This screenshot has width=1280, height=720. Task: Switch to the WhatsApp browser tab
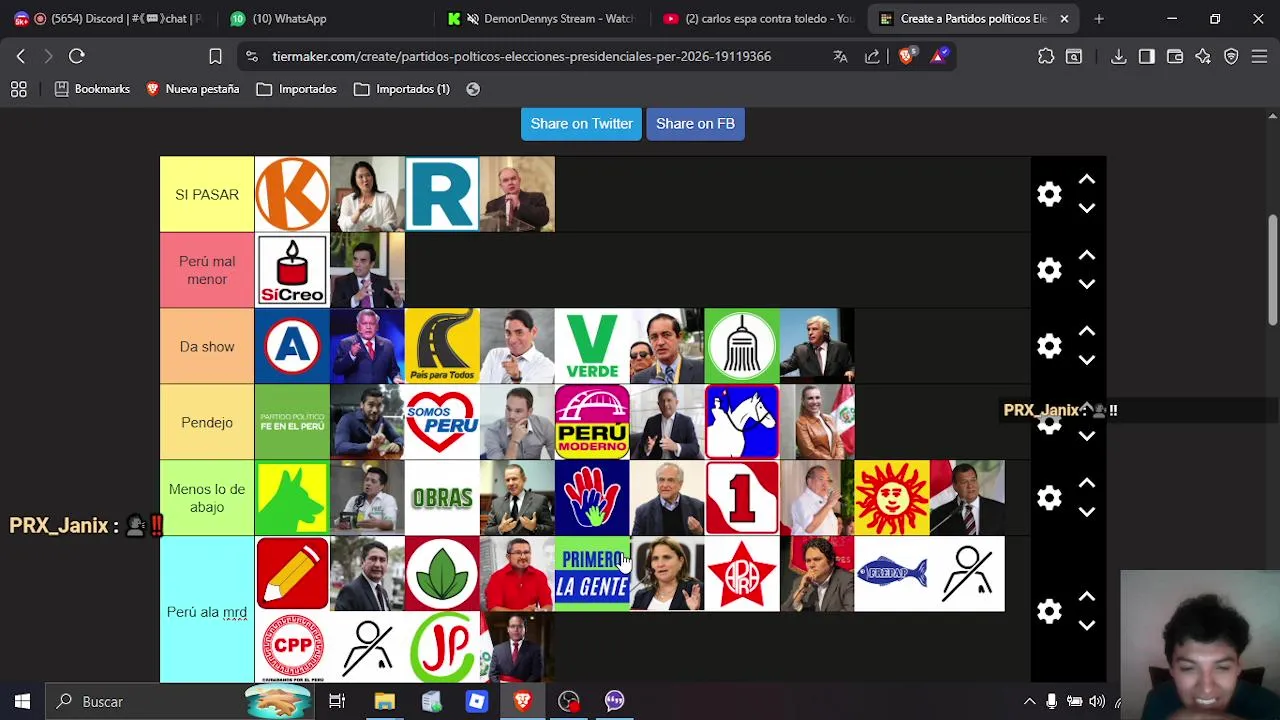point(290,18)
